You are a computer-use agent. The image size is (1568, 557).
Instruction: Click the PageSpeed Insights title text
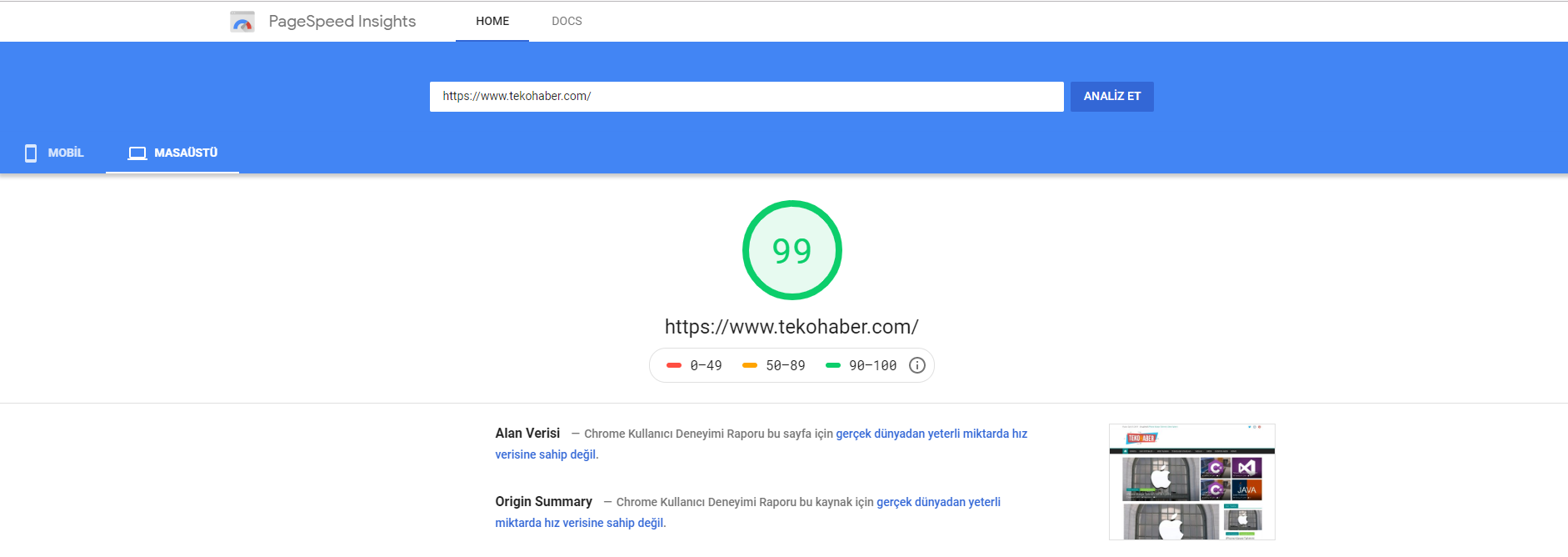point(342,22)
